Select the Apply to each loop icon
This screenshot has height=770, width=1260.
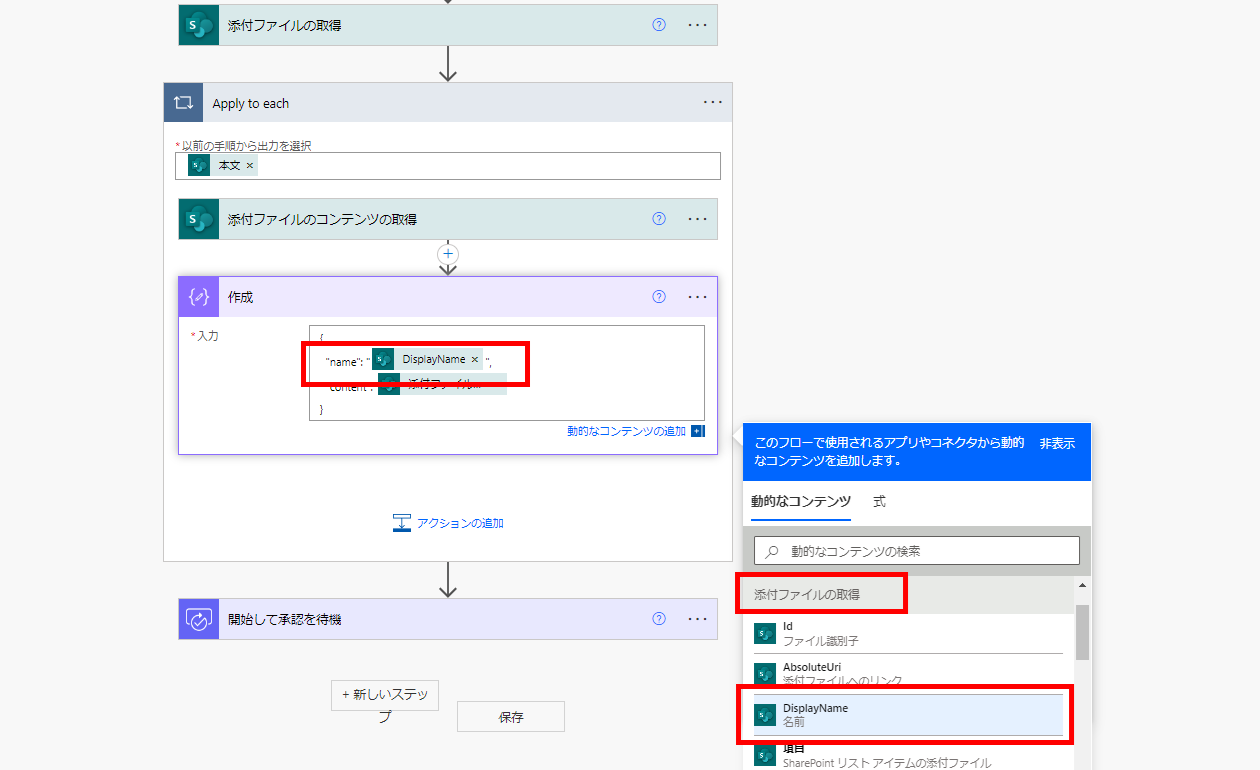click(183, 102)
